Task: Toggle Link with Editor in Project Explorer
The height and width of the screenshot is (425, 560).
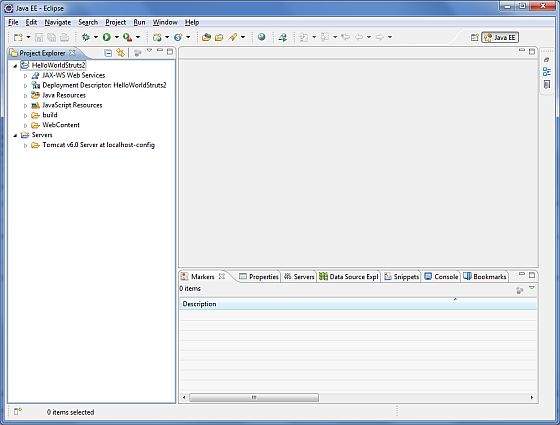Action: click(121, 53)
